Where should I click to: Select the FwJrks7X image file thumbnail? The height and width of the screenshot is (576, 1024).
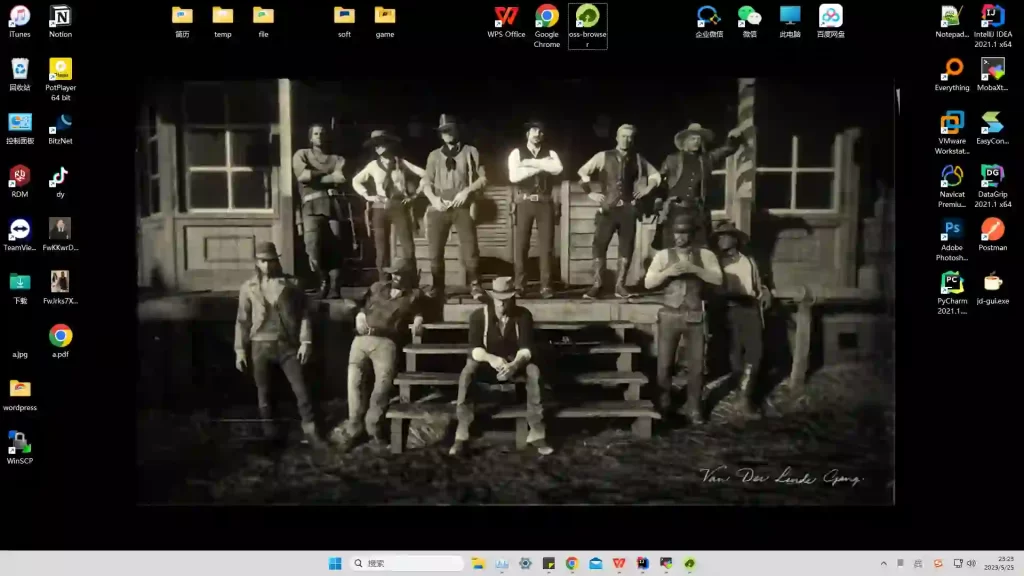60,289
